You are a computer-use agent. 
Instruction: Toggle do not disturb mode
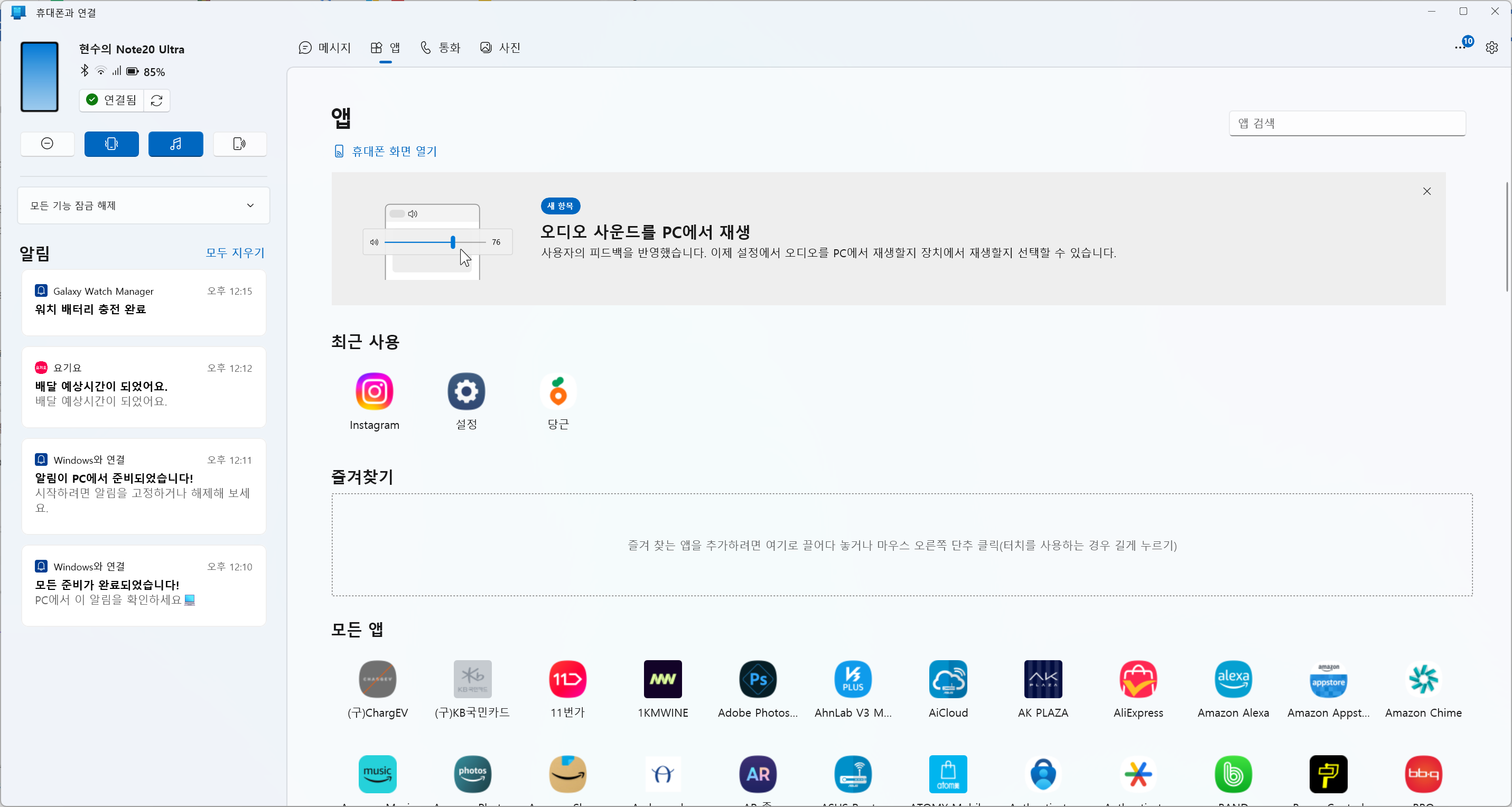[x=48, y=144]
